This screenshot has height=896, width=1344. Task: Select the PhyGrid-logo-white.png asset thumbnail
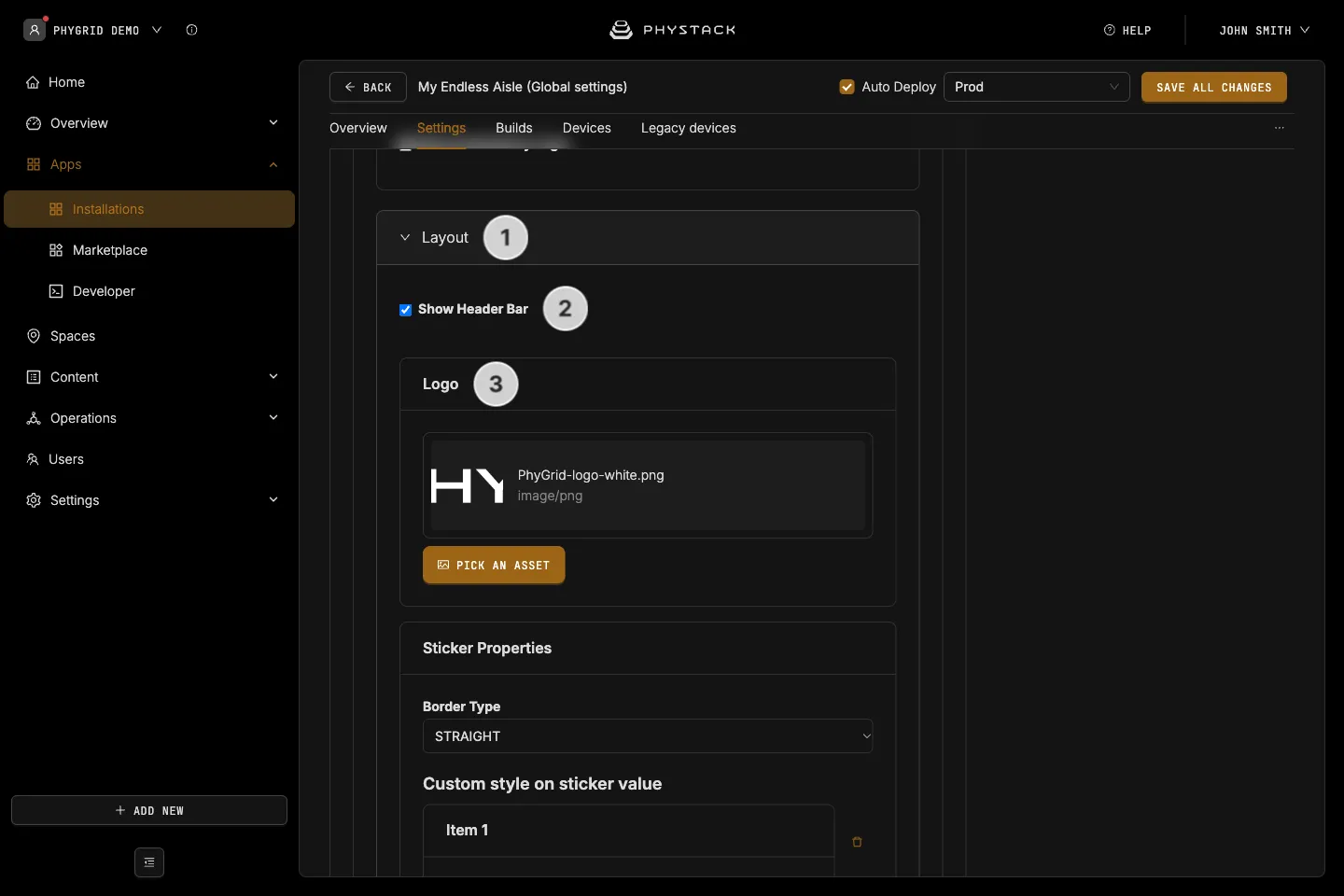(x=468, y=485)
